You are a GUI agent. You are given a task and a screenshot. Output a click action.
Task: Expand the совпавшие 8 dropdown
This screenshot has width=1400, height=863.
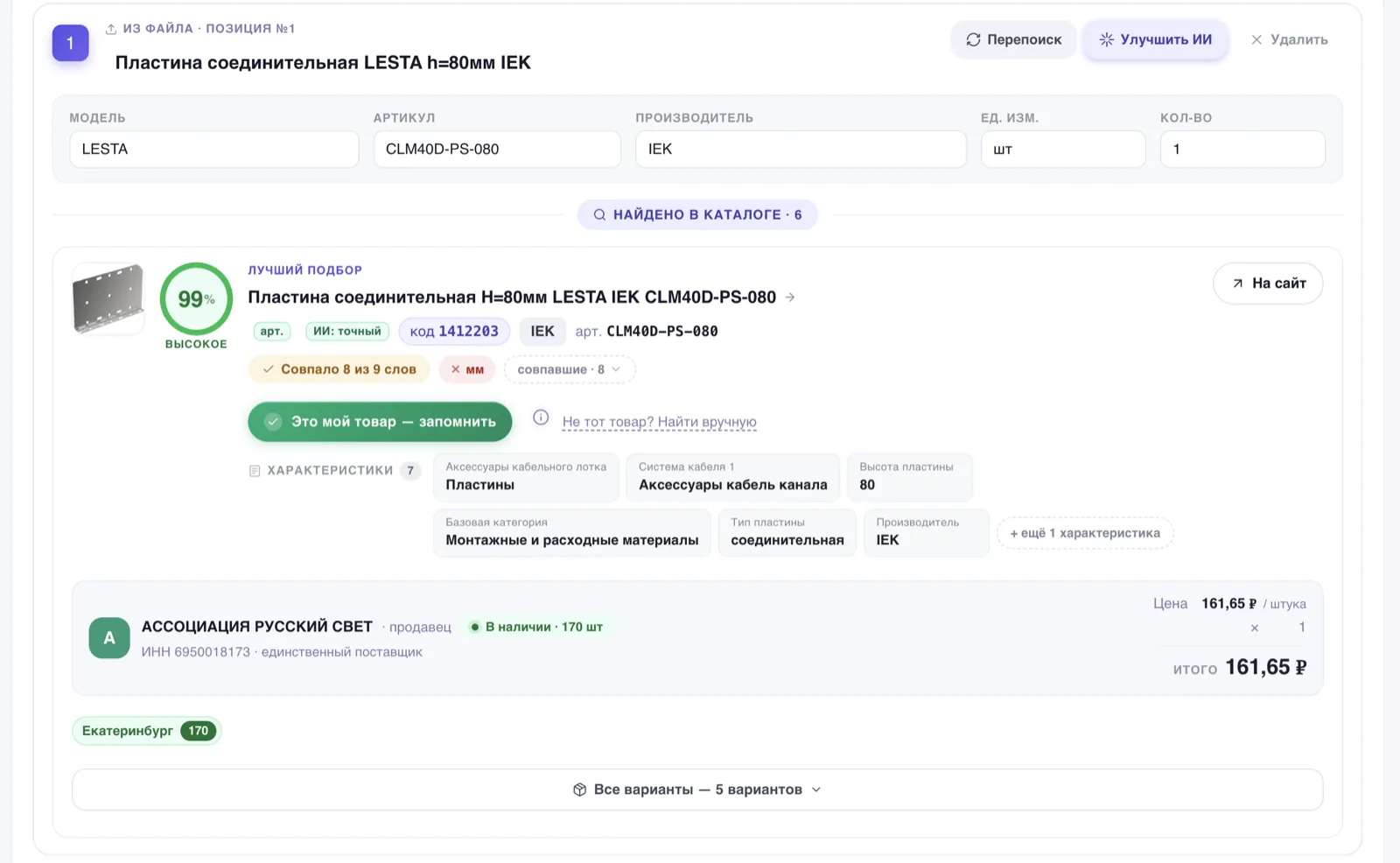(x=570, y=369)
